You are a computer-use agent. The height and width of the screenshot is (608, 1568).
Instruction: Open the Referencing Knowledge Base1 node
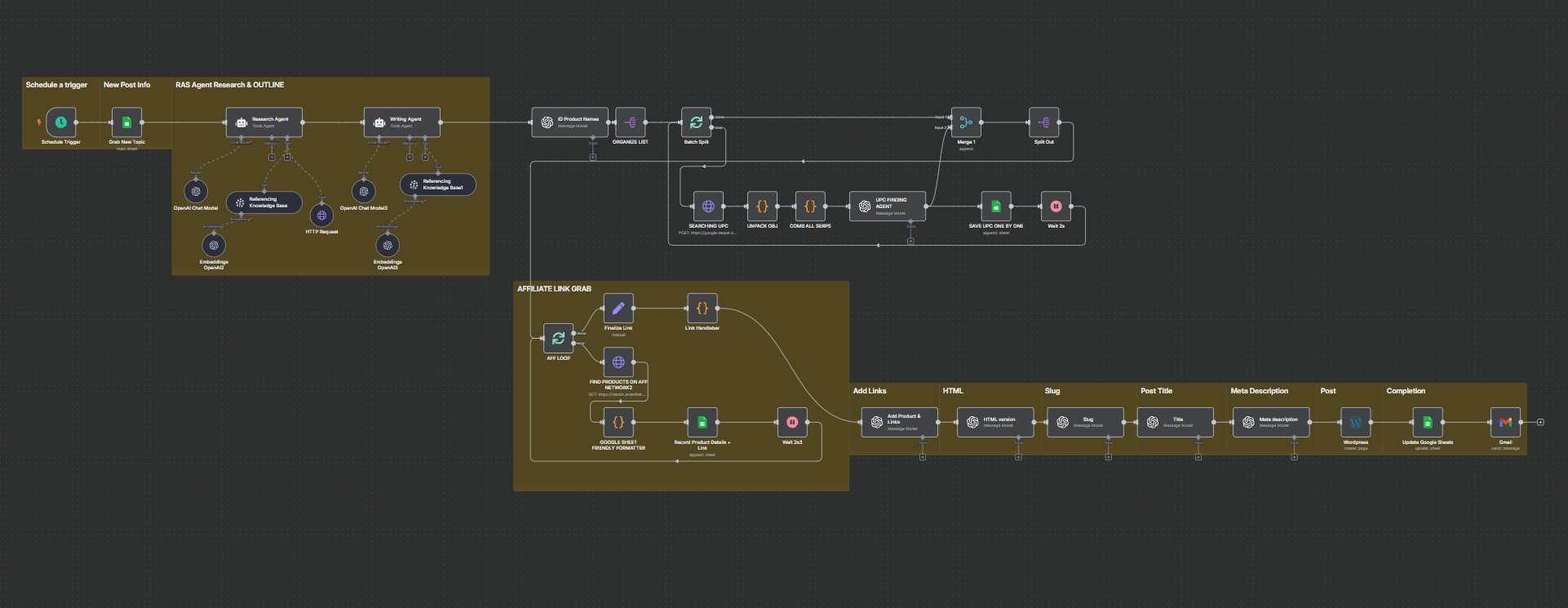click(438, 184)
